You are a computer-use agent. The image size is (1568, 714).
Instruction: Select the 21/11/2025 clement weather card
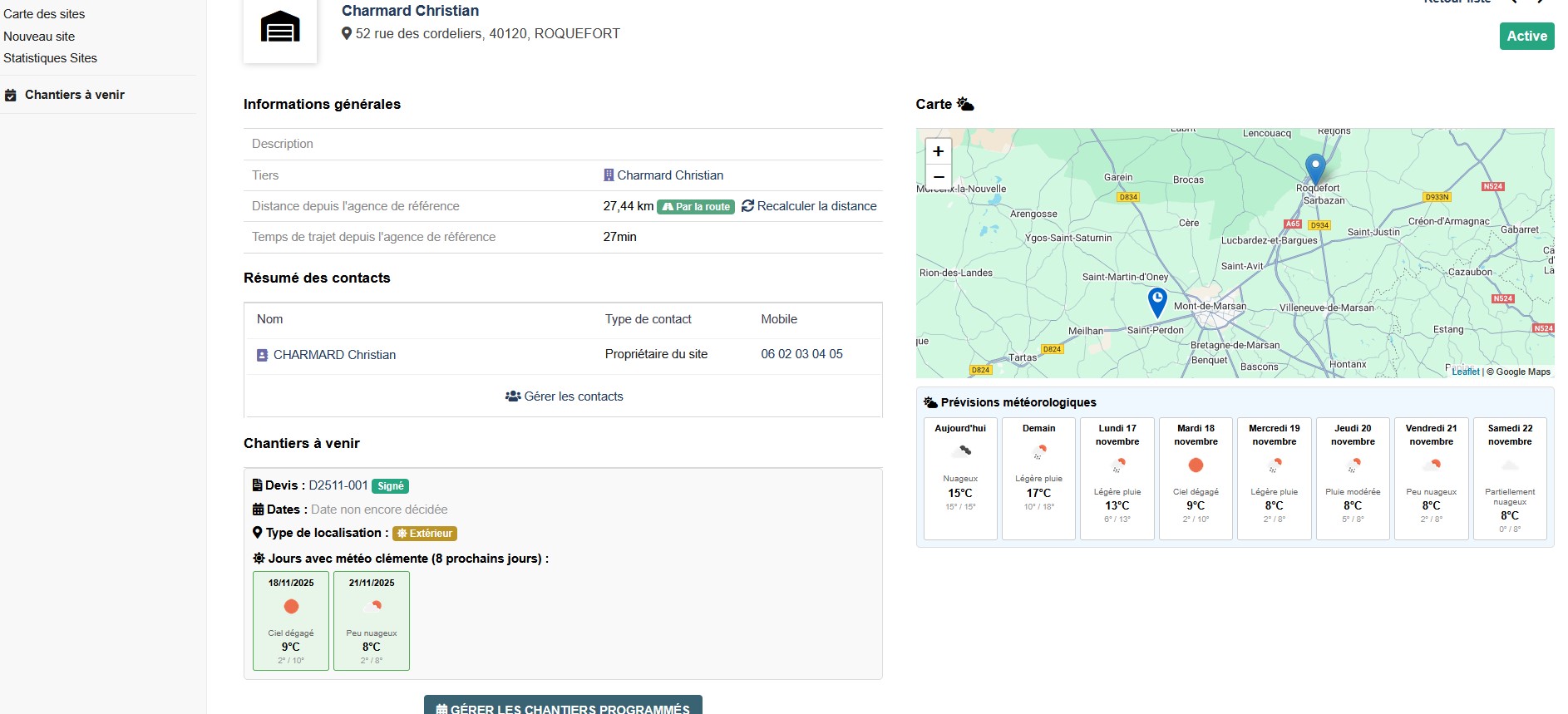point(372,621)
